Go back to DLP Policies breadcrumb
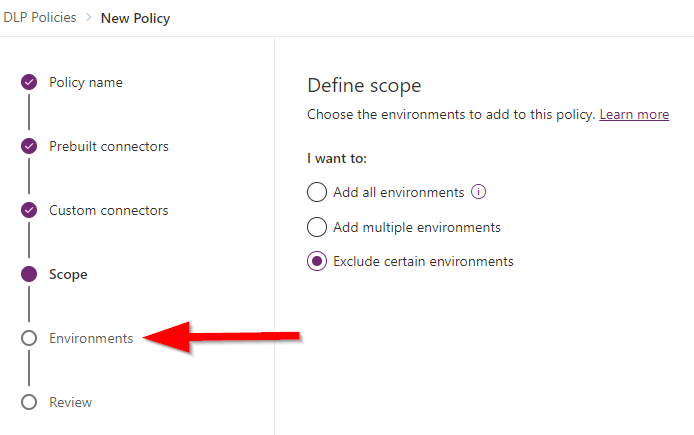Image resolution: width=694 pixels, height=435 pixels. tap(40, 17)
